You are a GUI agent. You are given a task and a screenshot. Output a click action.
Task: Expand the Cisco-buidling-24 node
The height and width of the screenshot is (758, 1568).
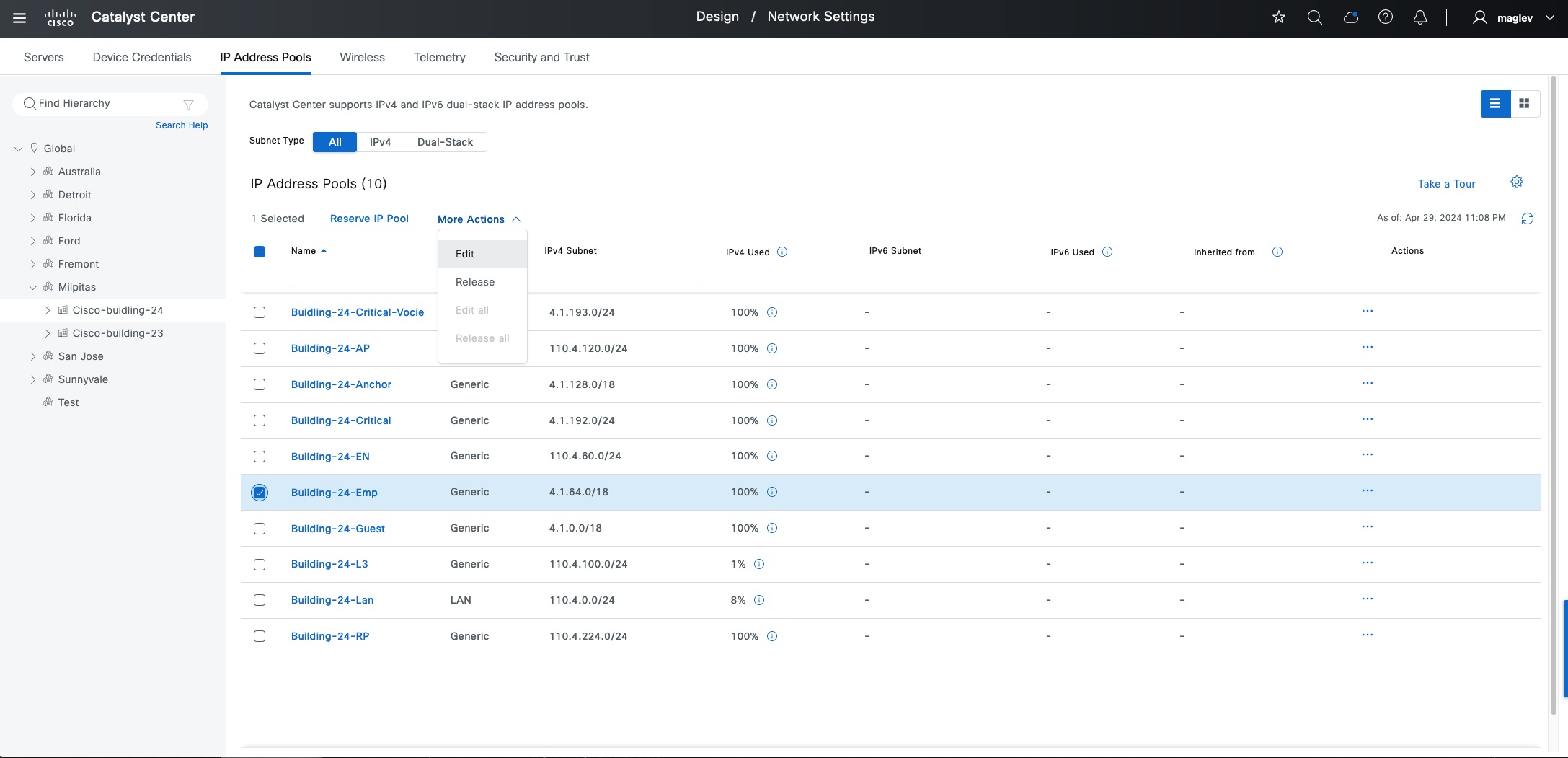tap(48, 311)
